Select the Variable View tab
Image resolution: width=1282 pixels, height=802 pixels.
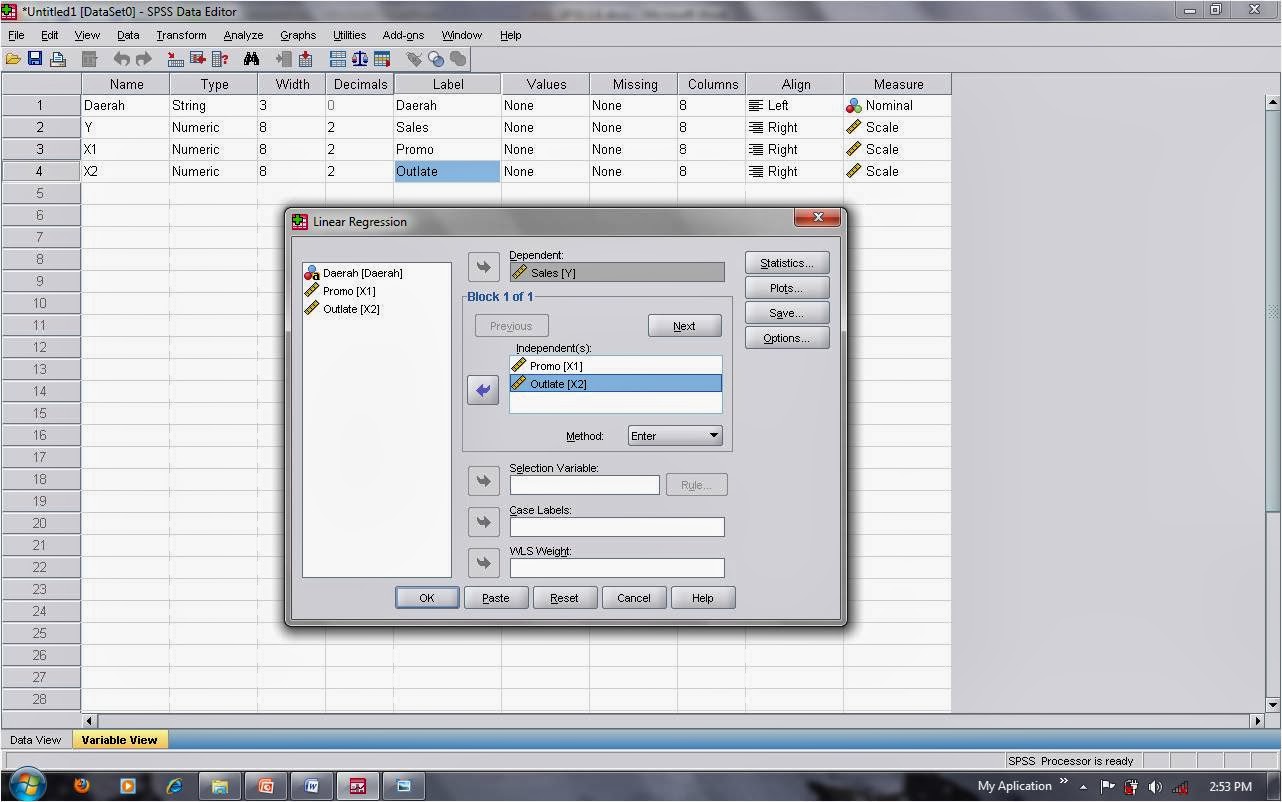tap(119, 740)
